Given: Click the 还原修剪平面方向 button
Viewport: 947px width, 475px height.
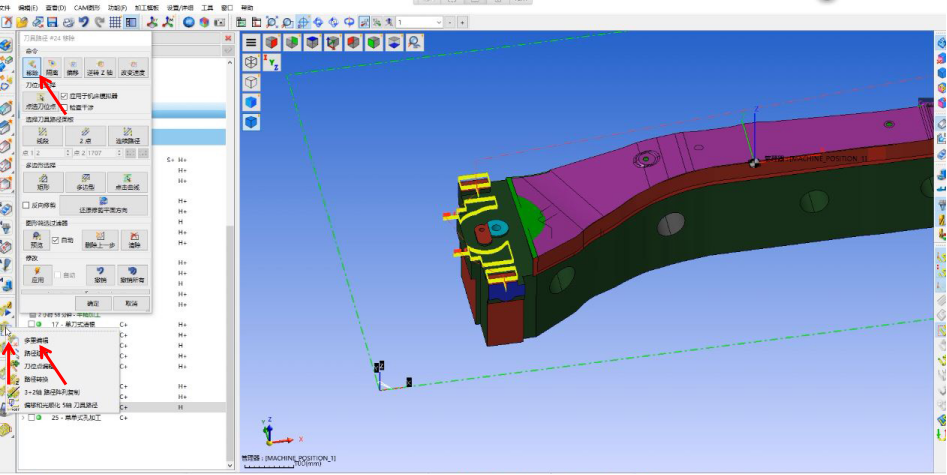Looking at the screenshot, I should 103,205.
